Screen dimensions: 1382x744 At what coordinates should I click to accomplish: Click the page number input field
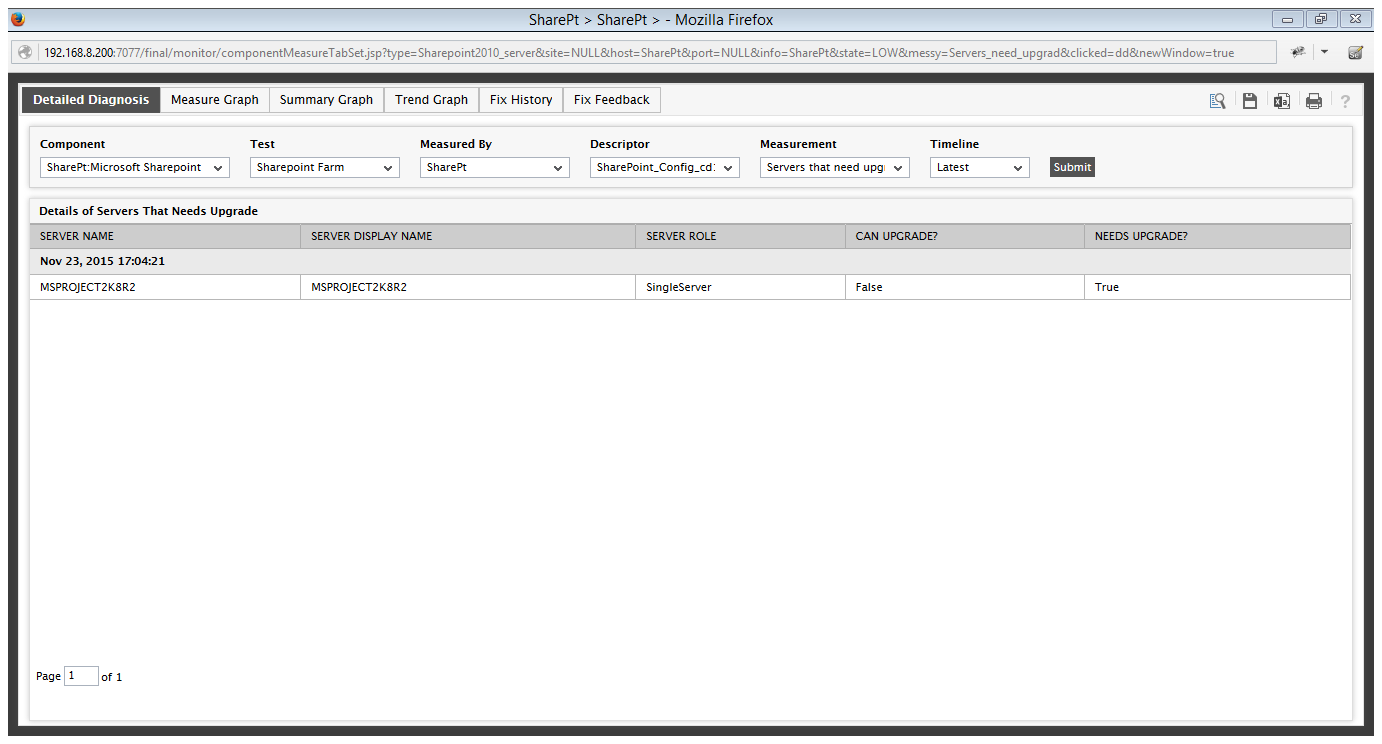[x=81, y=676]
